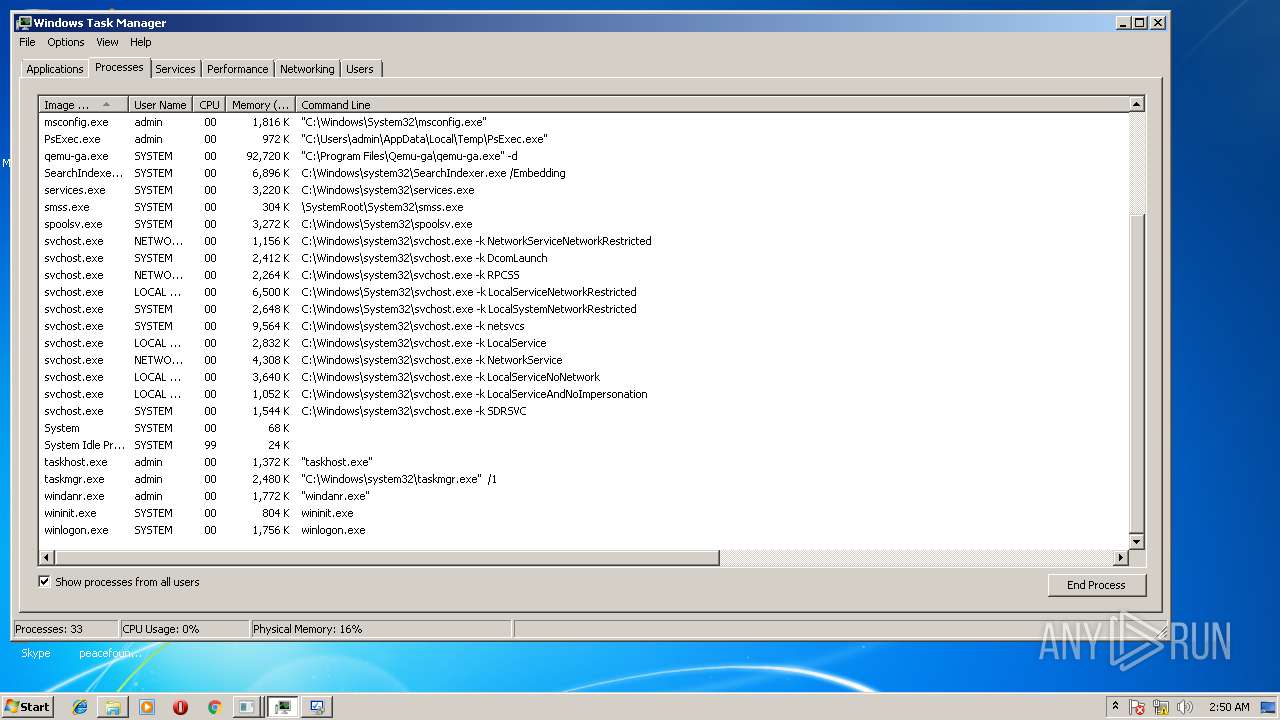
Task: Click the horizontal scrollbar left arrow
Action: coord(46,557)
